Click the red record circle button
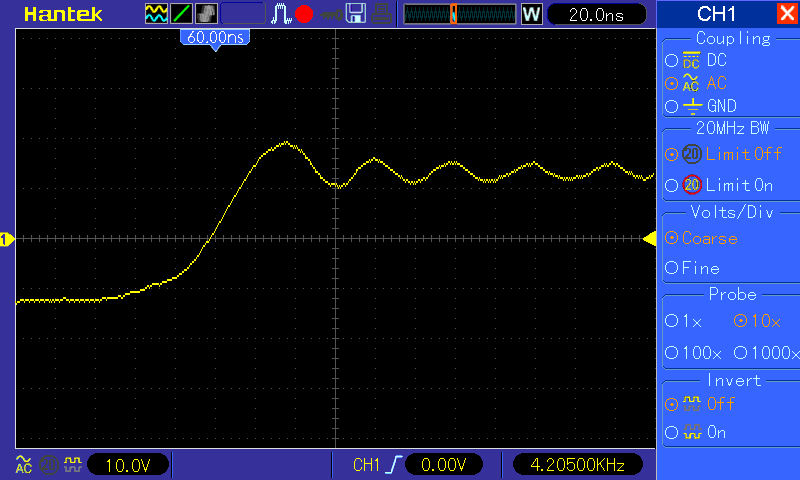Image resolution: width=800 pixels, height=480 pixels. click(x=304, y=14)
